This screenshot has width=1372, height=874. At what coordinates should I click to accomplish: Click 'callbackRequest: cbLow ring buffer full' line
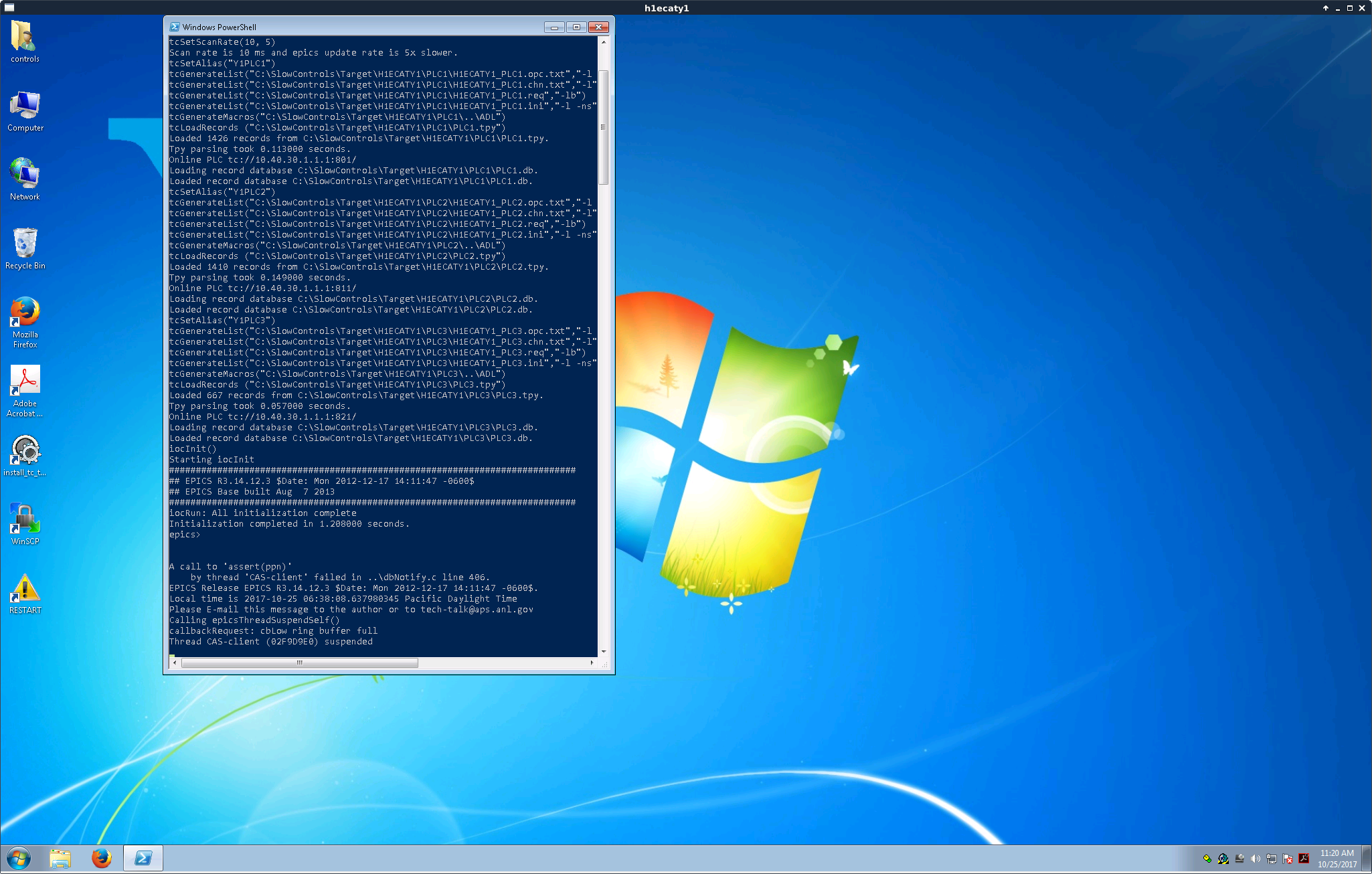(273, 631)
